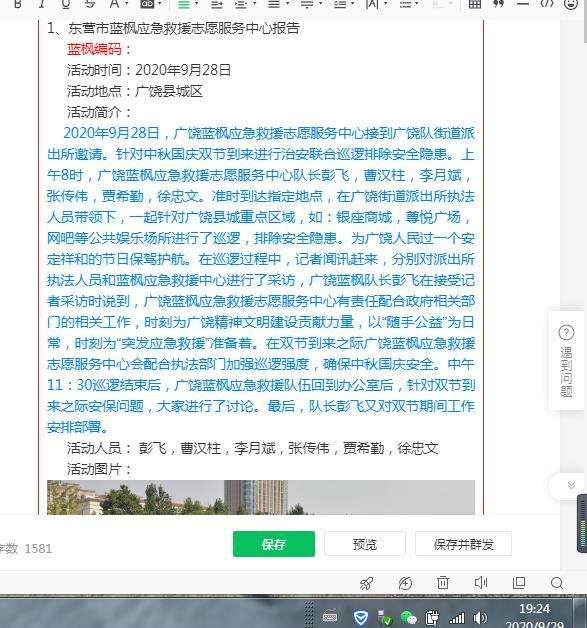Open WeChat from the system tray
The width and height of the screenshot is (587, 628).
408,617
